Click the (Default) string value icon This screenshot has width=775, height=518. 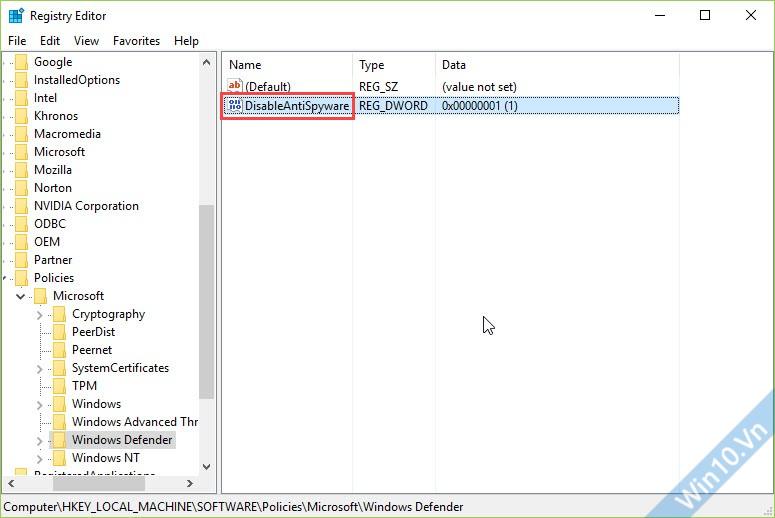235,86
